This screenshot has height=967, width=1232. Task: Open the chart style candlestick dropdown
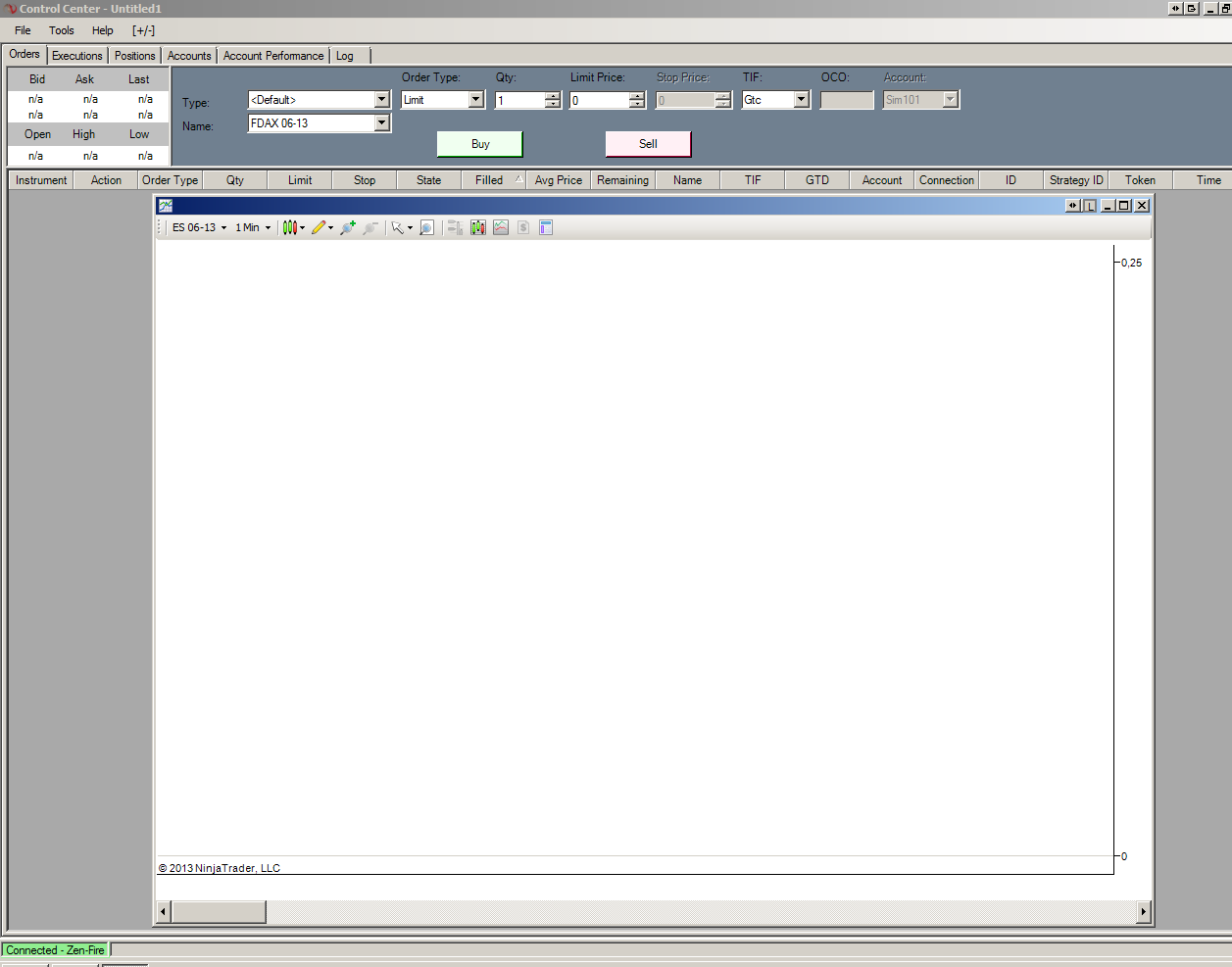(294, 227)
